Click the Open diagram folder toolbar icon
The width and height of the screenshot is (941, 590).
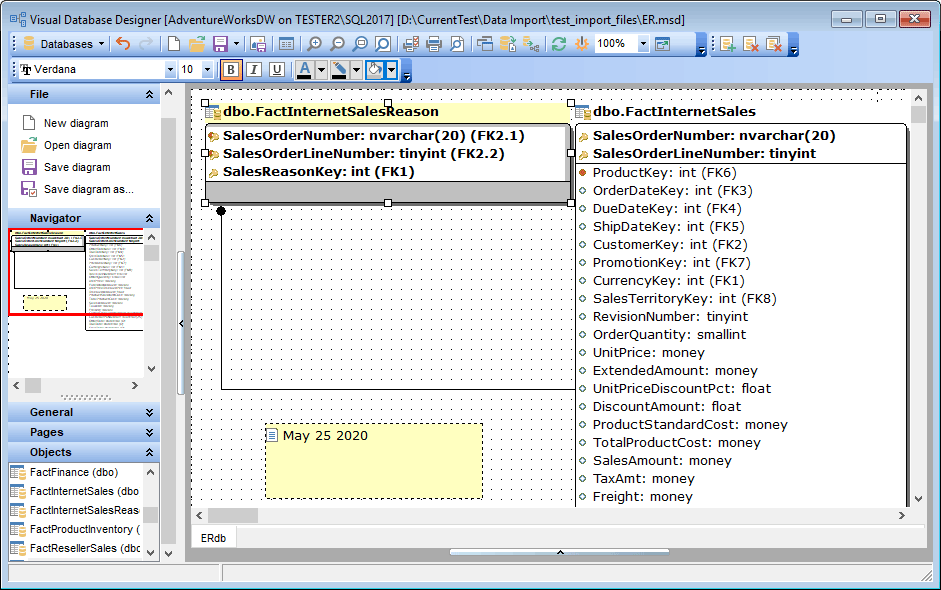point(197,44)
